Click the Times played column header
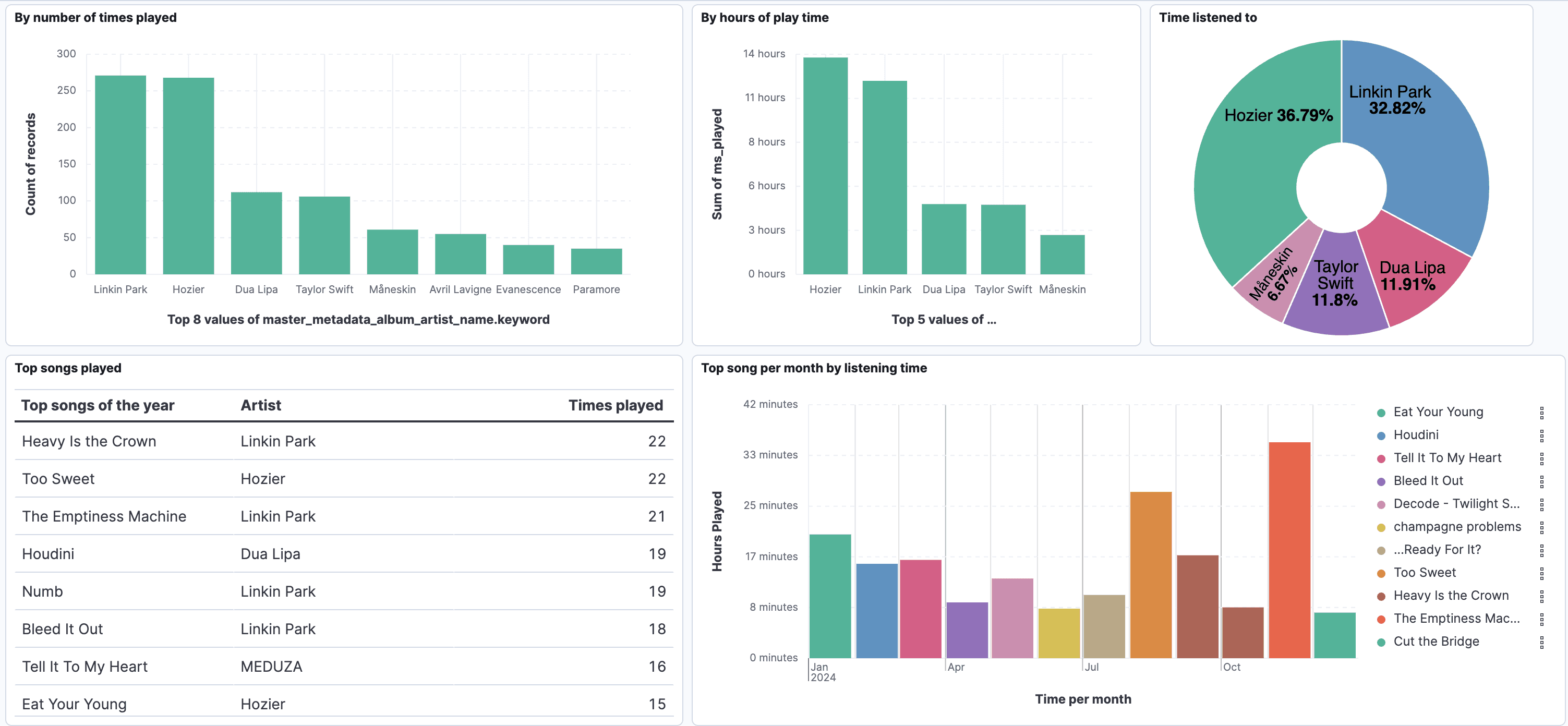 click(x=616, y=405)
